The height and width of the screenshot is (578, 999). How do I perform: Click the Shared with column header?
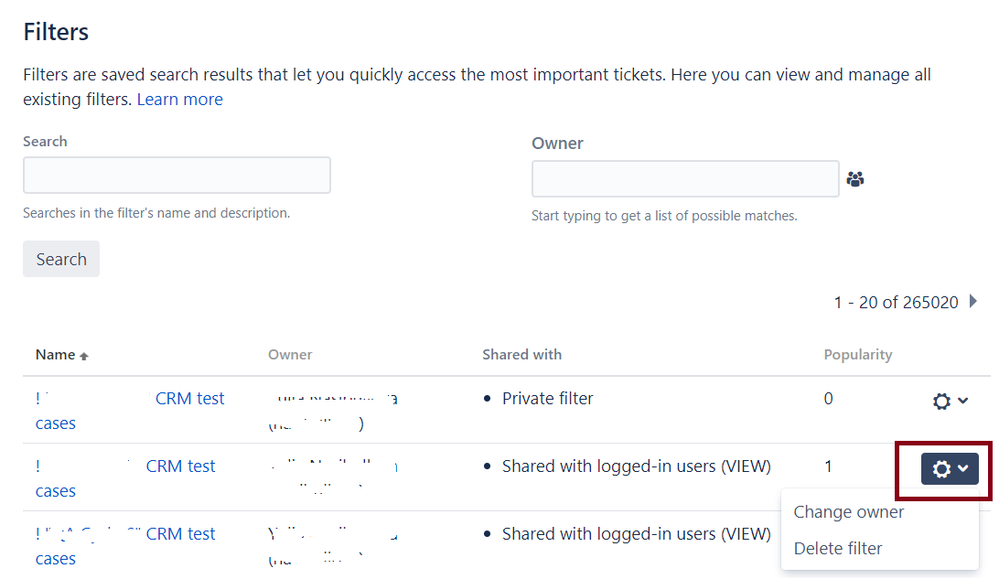tap(521, 355)
